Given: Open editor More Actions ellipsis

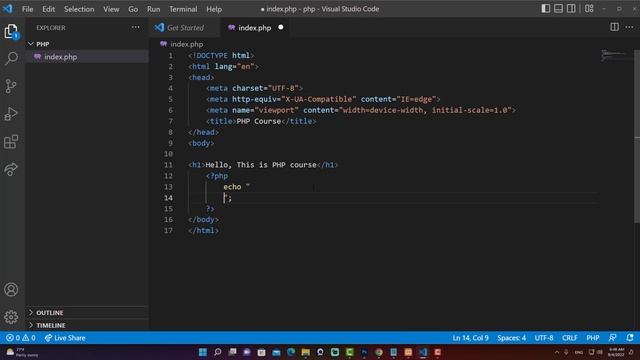Looking at the screenshot, I should [x=629, y=27].
